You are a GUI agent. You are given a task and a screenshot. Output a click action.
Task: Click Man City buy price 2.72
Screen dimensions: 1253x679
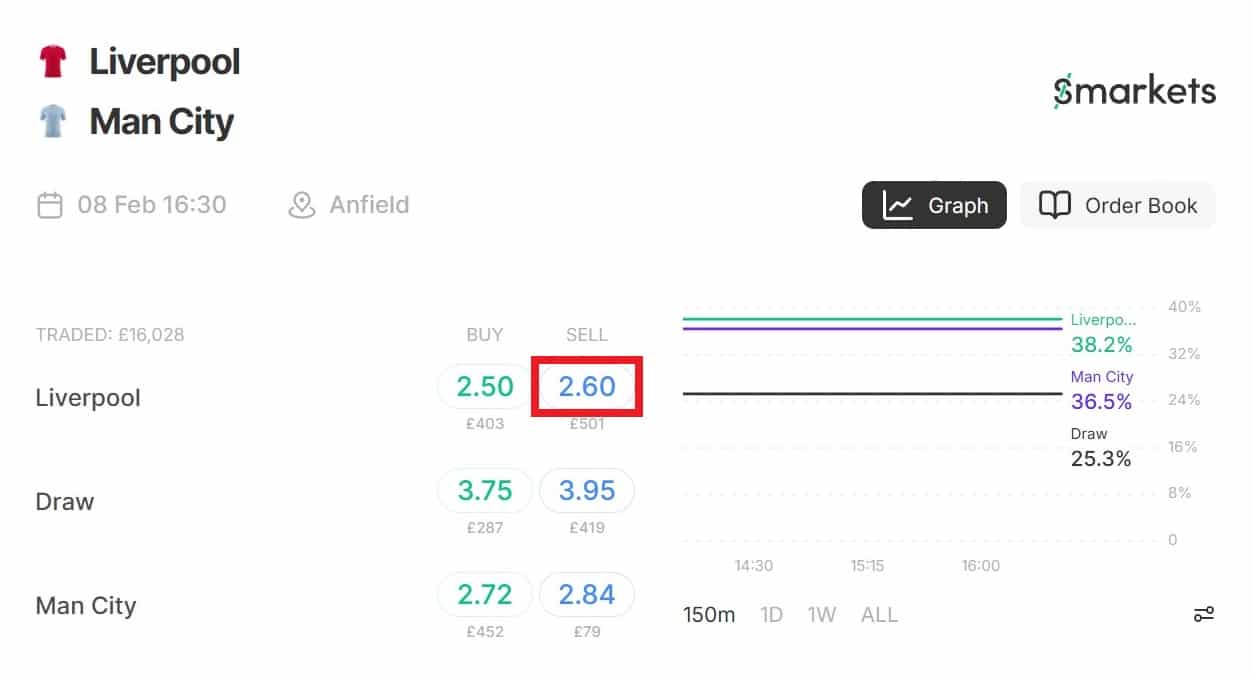485,595
